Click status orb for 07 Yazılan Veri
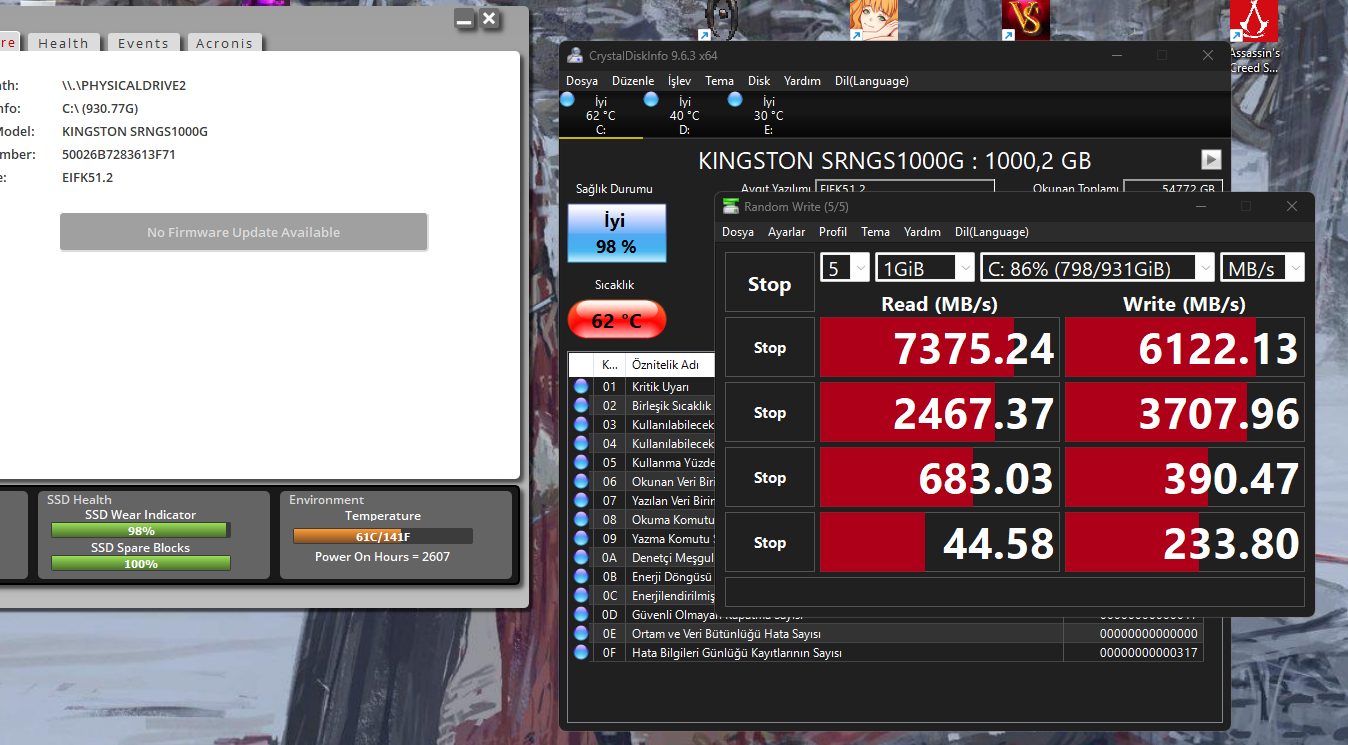1348x745 pixels. (x=581, y=500)
